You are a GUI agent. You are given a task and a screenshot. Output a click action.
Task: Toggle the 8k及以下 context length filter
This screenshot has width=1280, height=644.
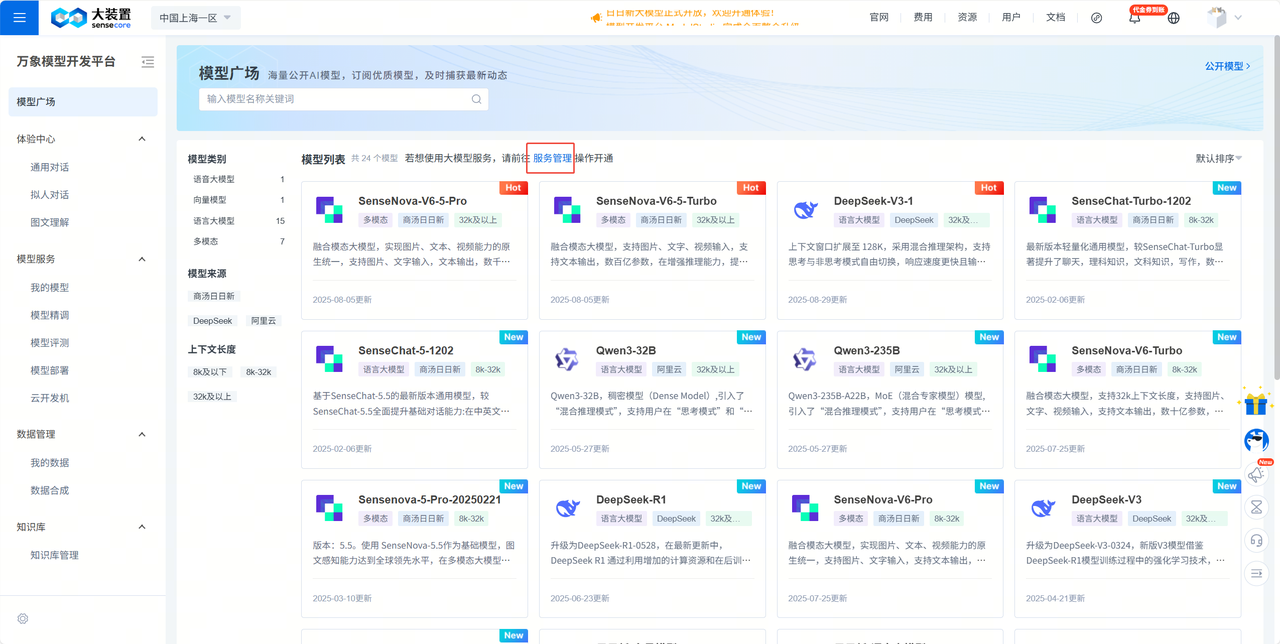[x=211, y=372]
